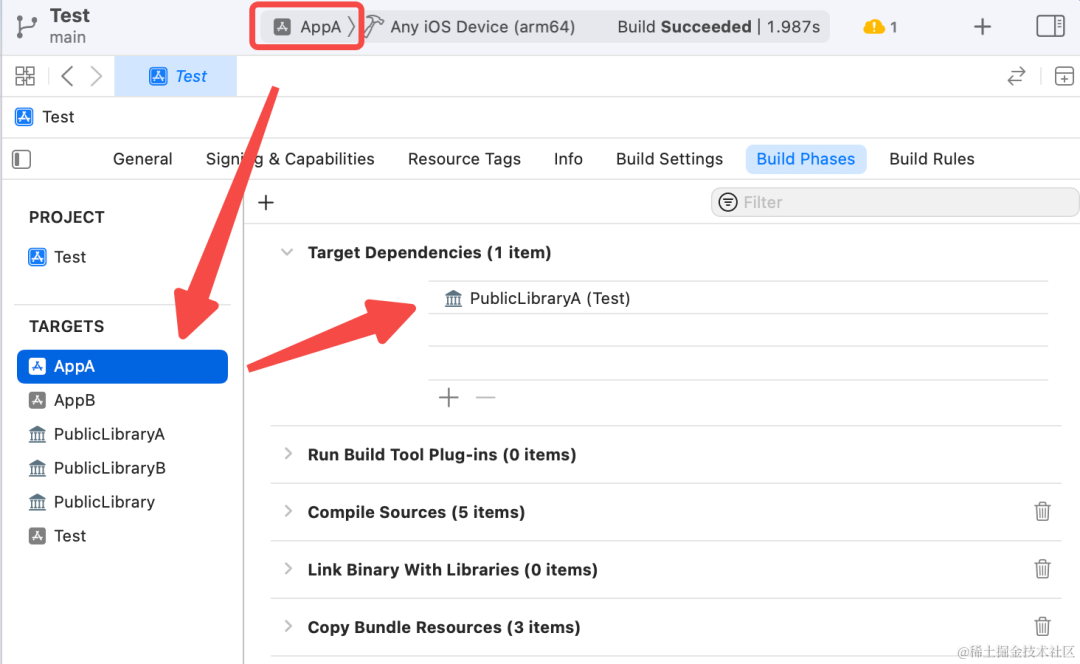Delete the Compile Sources phase
Screen dimensions: 1080x664
(1042, 512)
